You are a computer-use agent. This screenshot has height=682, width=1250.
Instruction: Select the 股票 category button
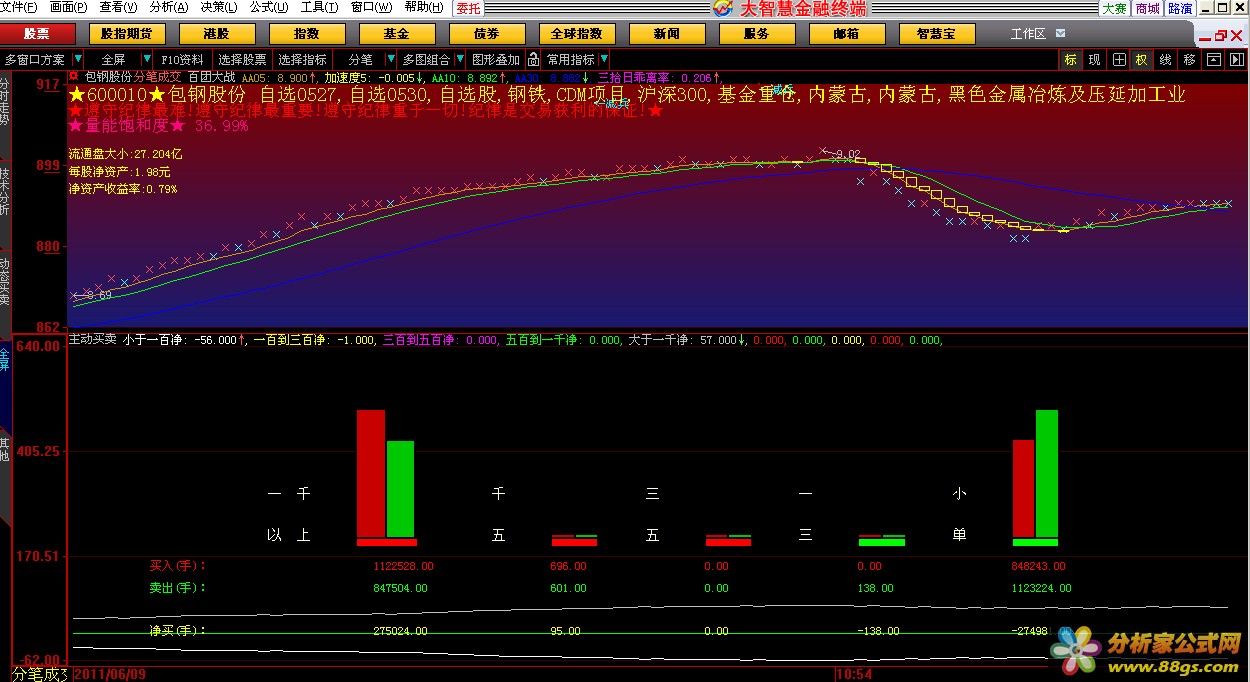pos(36,33)
